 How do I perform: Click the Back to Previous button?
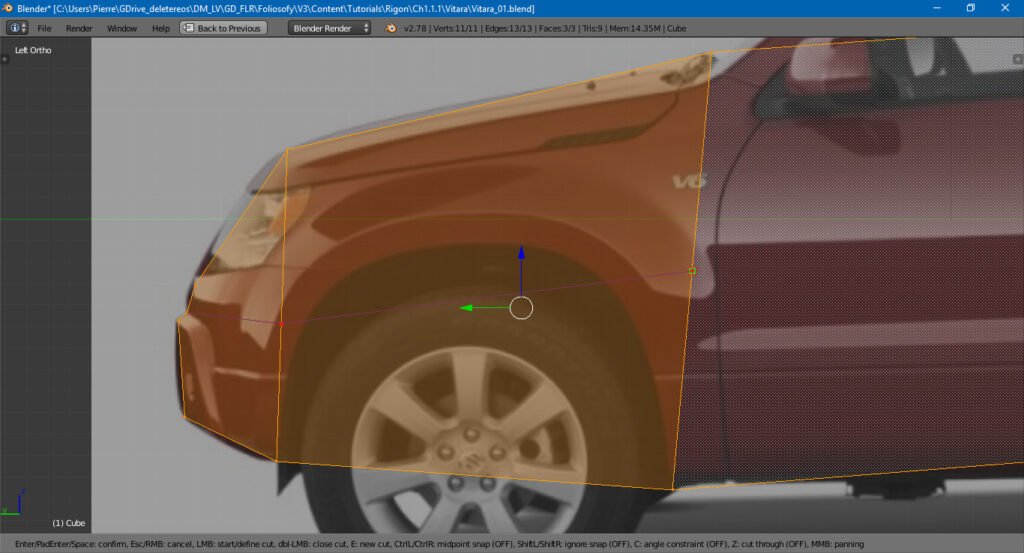223,28
